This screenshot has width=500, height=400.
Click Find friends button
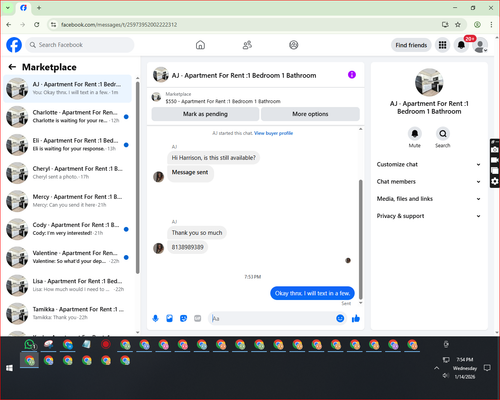(x=411, y=45)
